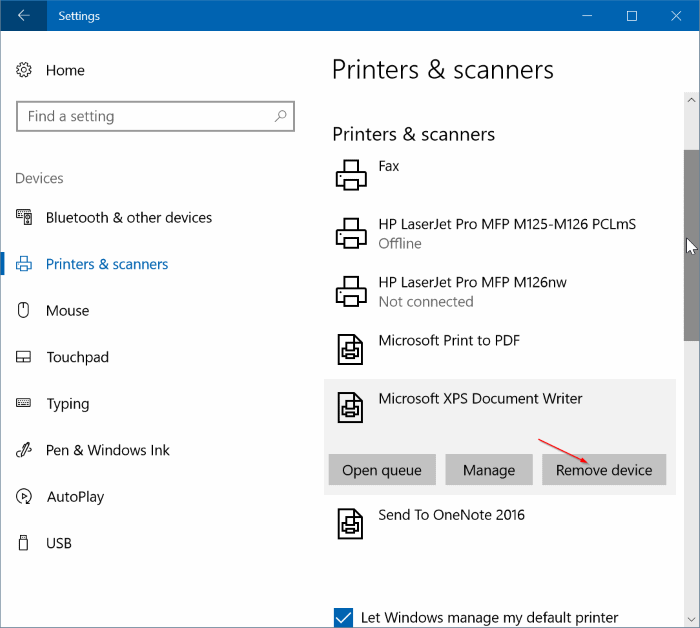Go to AutoPlay settings

pos(75,496)
